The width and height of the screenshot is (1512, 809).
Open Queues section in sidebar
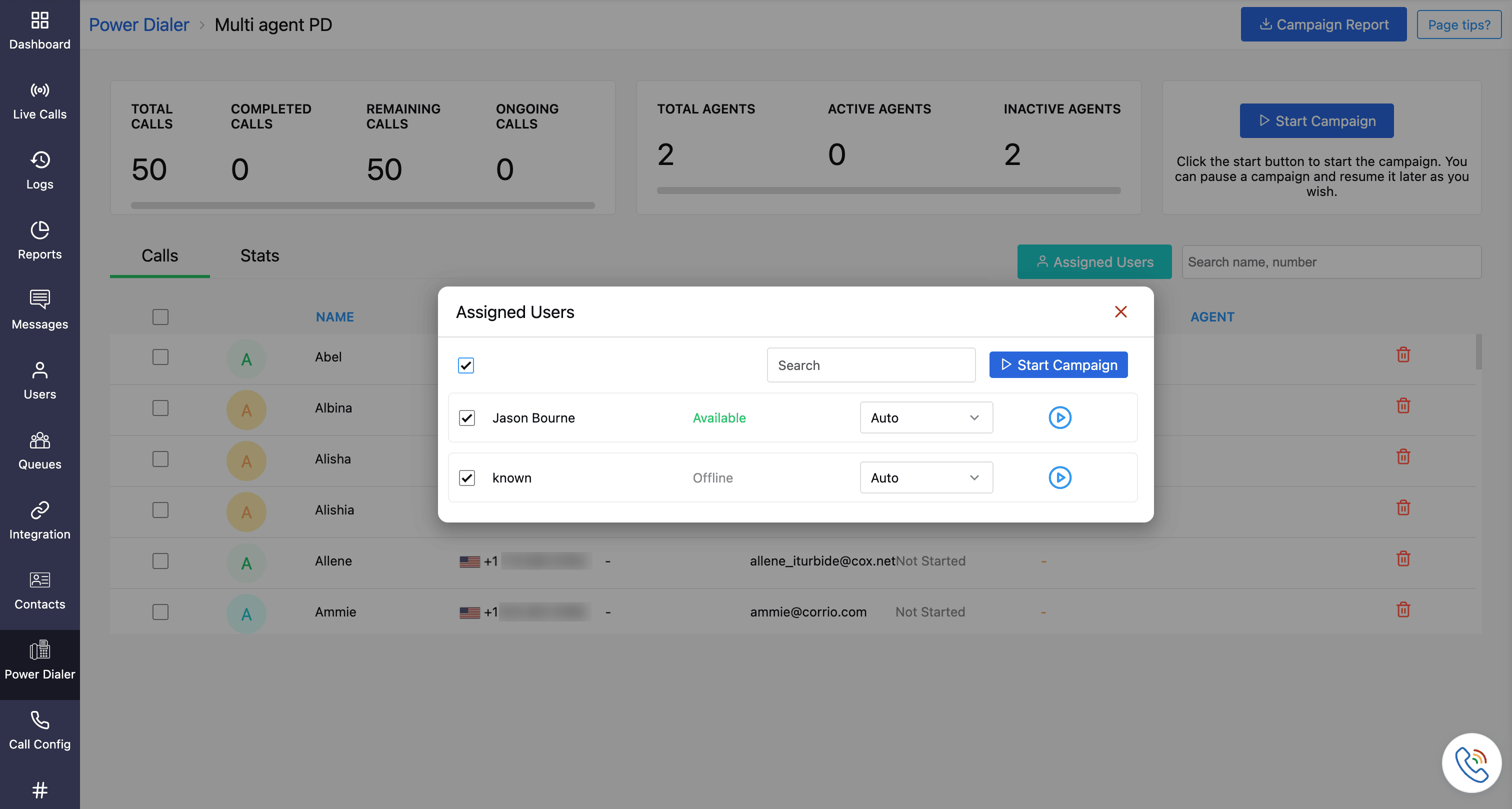click(x=39, y=451)
